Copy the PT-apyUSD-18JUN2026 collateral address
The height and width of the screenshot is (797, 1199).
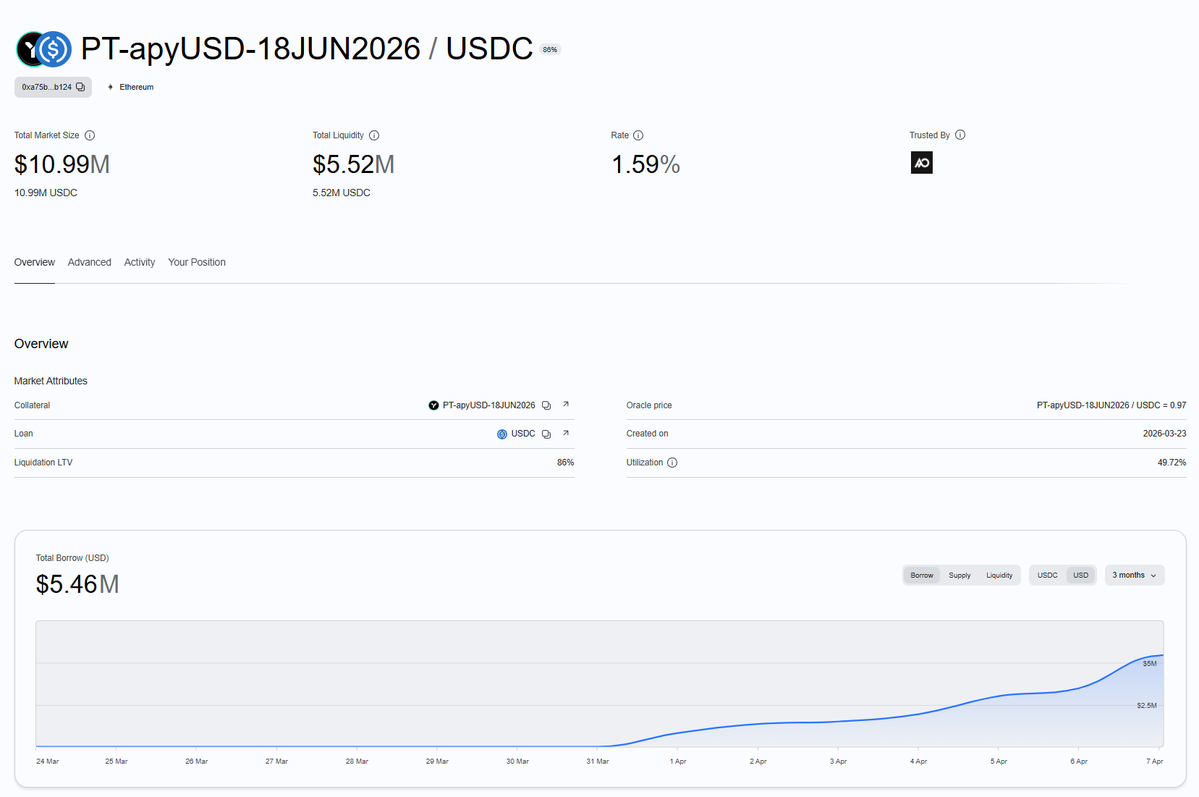click(x=546, y=405)
